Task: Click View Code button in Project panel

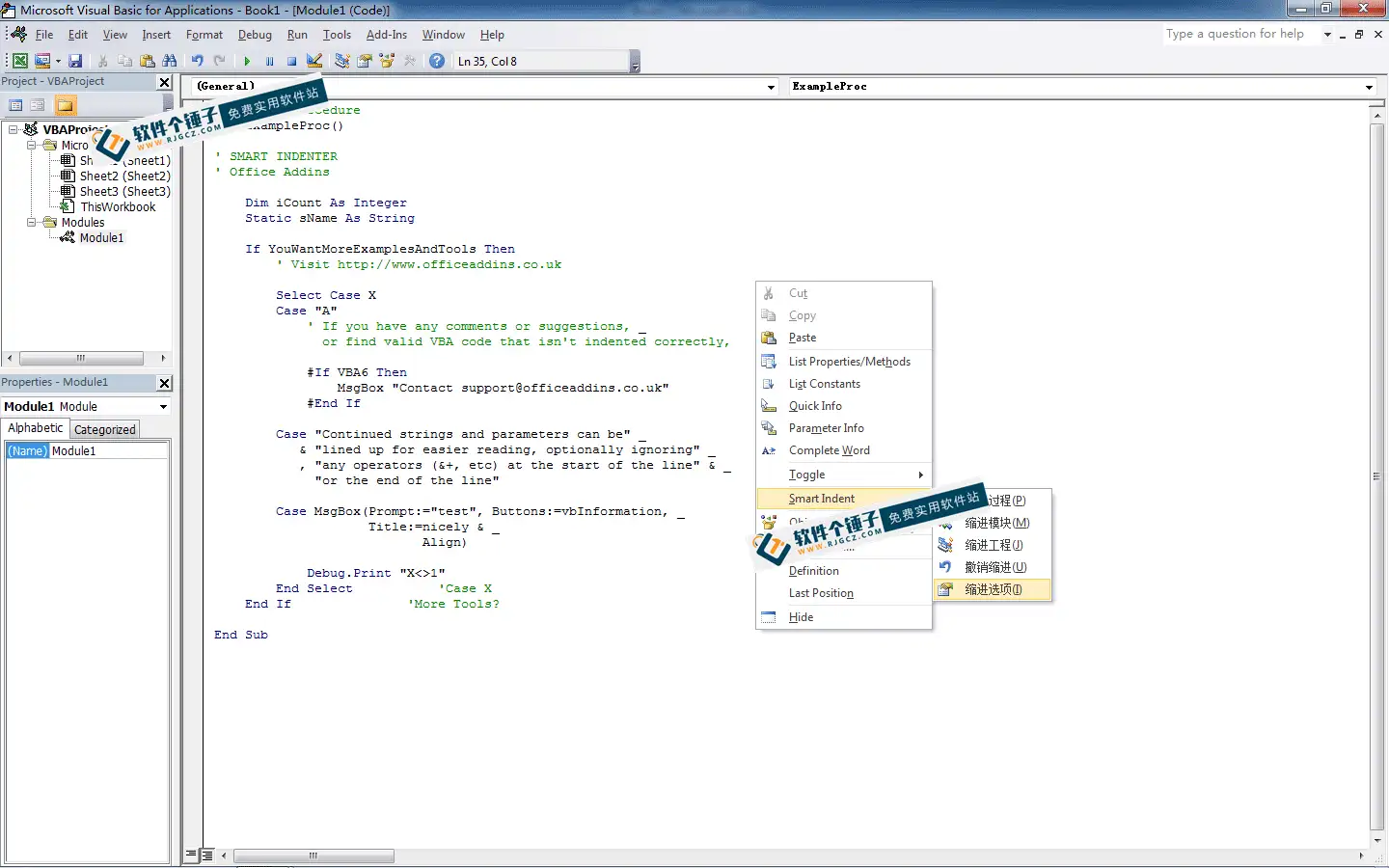Action: pyautogui.click(x=15, y=105)
